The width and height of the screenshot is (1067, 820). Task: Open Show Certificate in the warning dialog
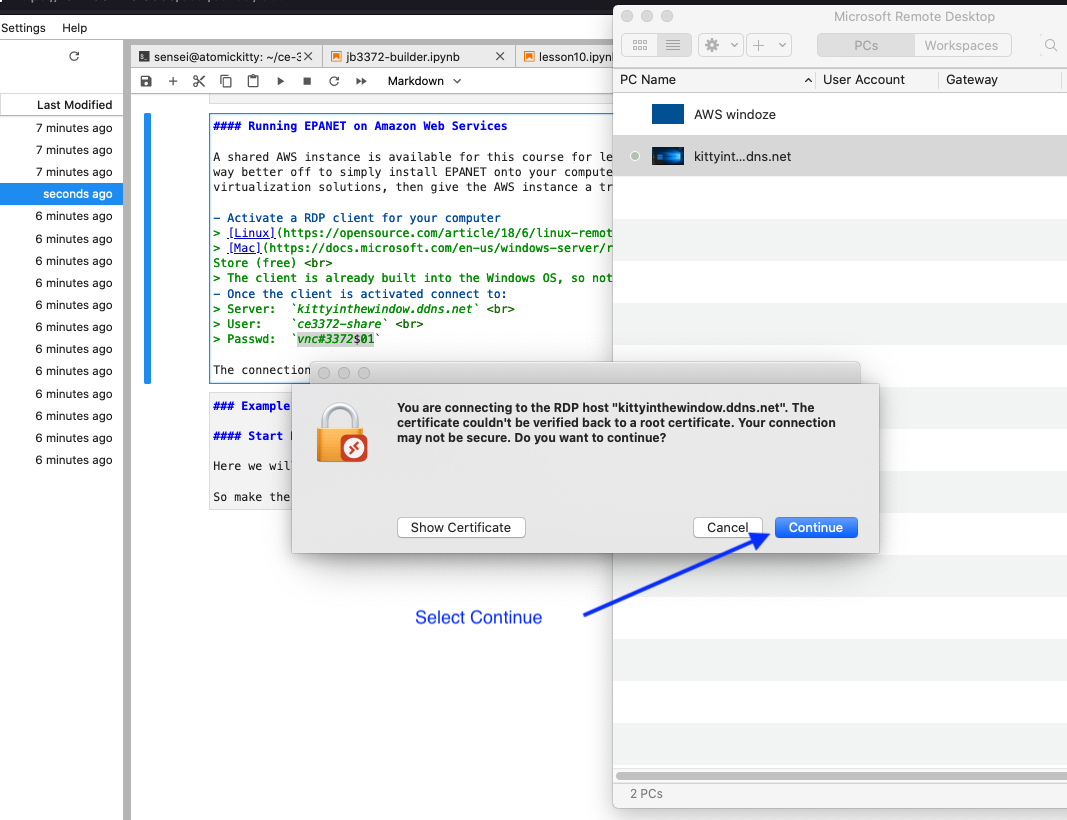(461, 527)
